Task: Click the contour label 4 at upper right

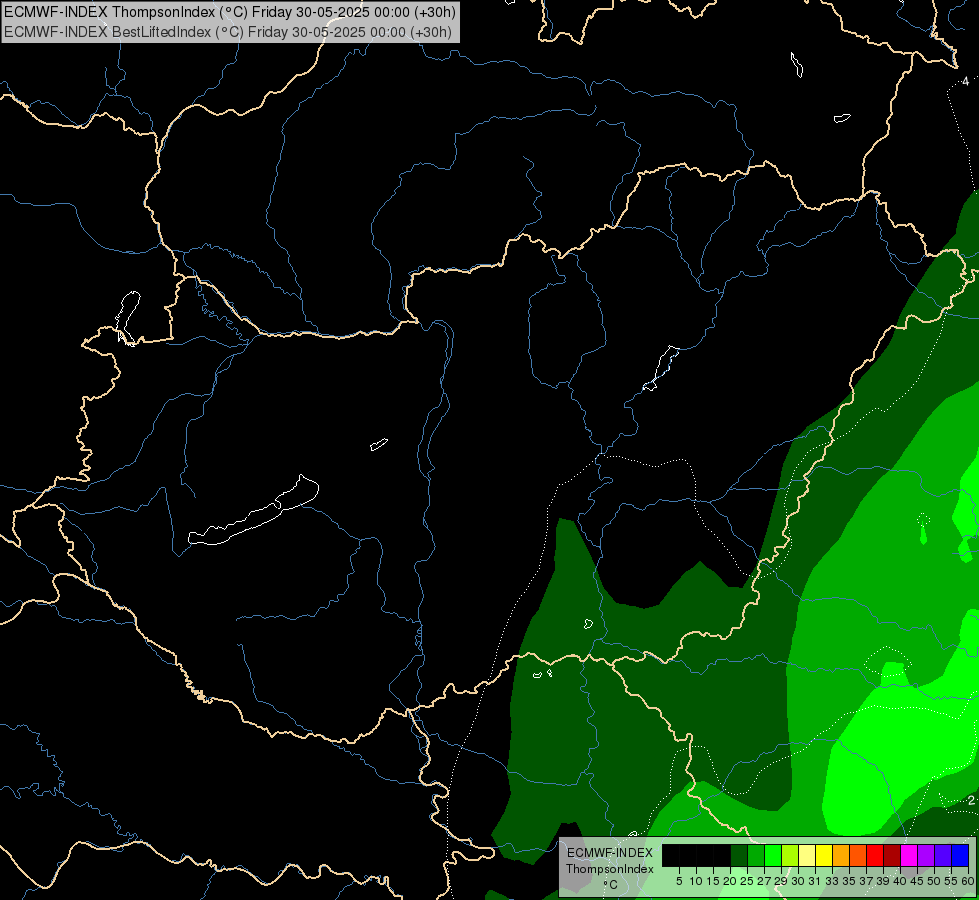Action: 965,82
